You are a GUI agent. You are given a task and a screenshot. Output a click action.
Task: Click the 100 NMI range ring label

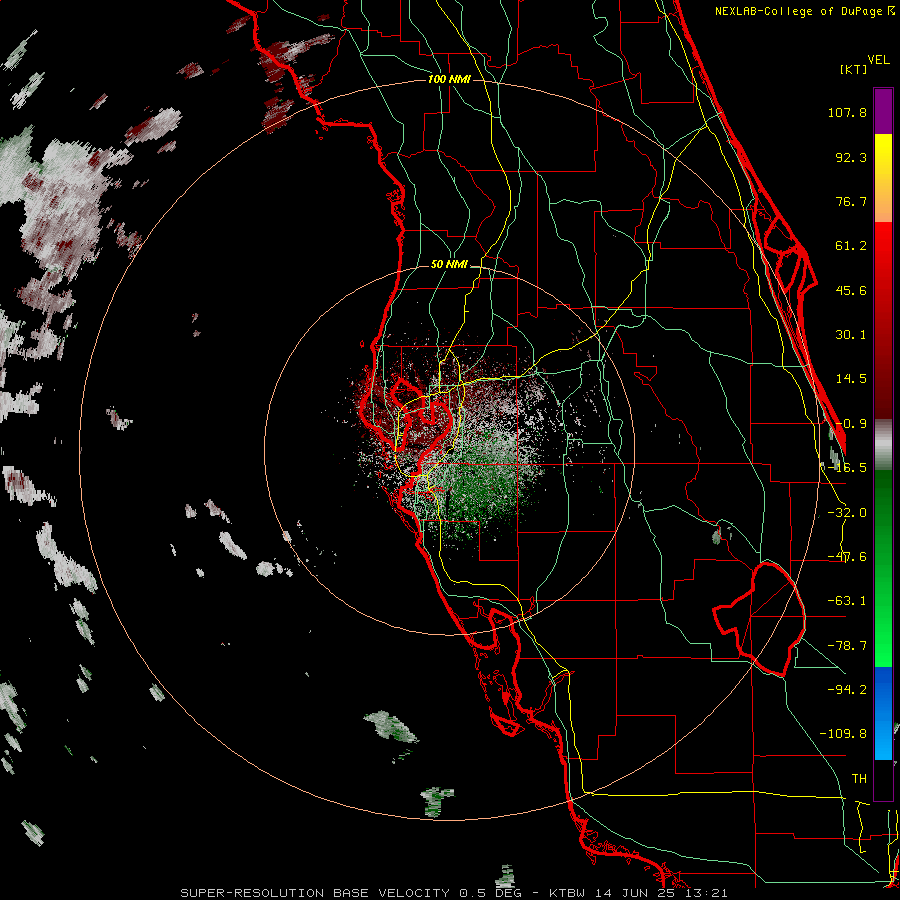point(449,79)
